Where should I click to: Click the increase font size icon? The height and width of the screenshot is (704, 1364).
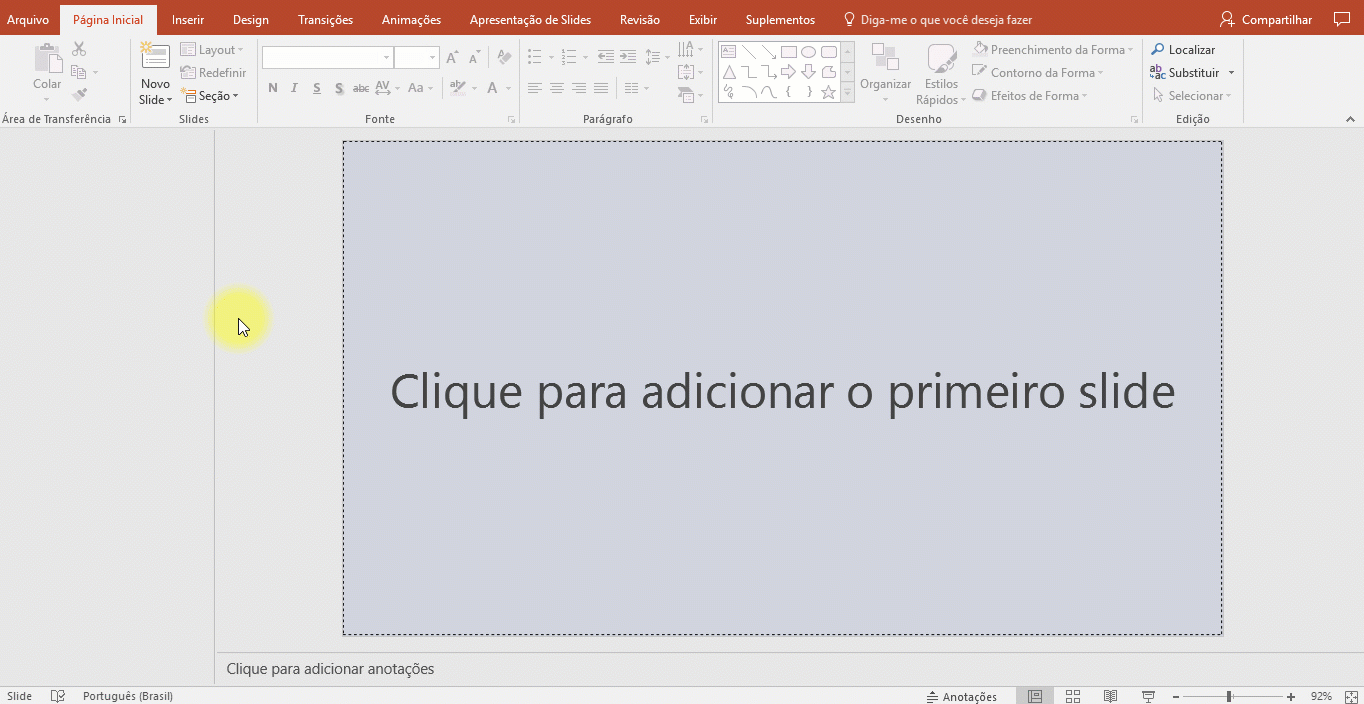pyautogui.click(x=453, y=58)
